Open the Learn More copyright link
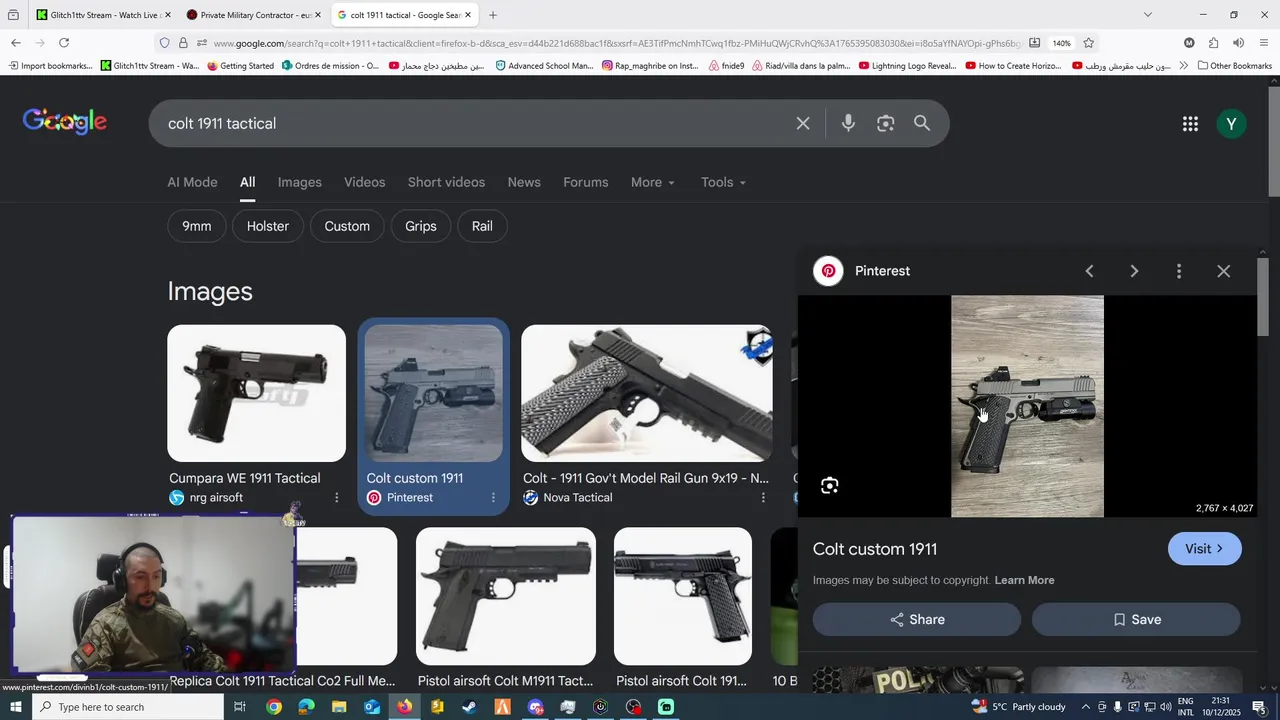 (x=1024, y=580)
